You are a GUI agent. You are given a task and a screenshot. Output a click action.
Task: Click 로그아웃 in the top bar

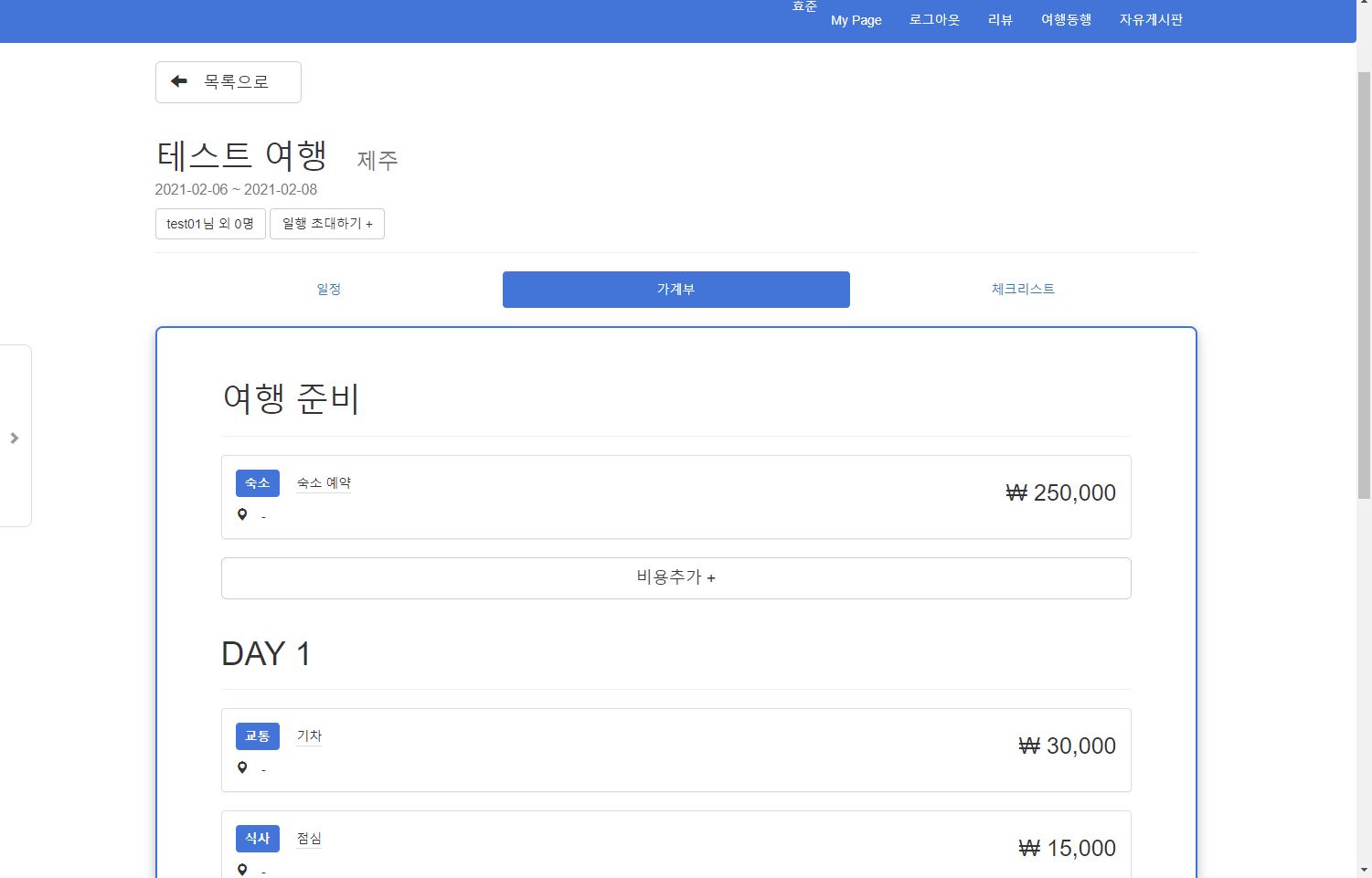[x=934, y=19]
